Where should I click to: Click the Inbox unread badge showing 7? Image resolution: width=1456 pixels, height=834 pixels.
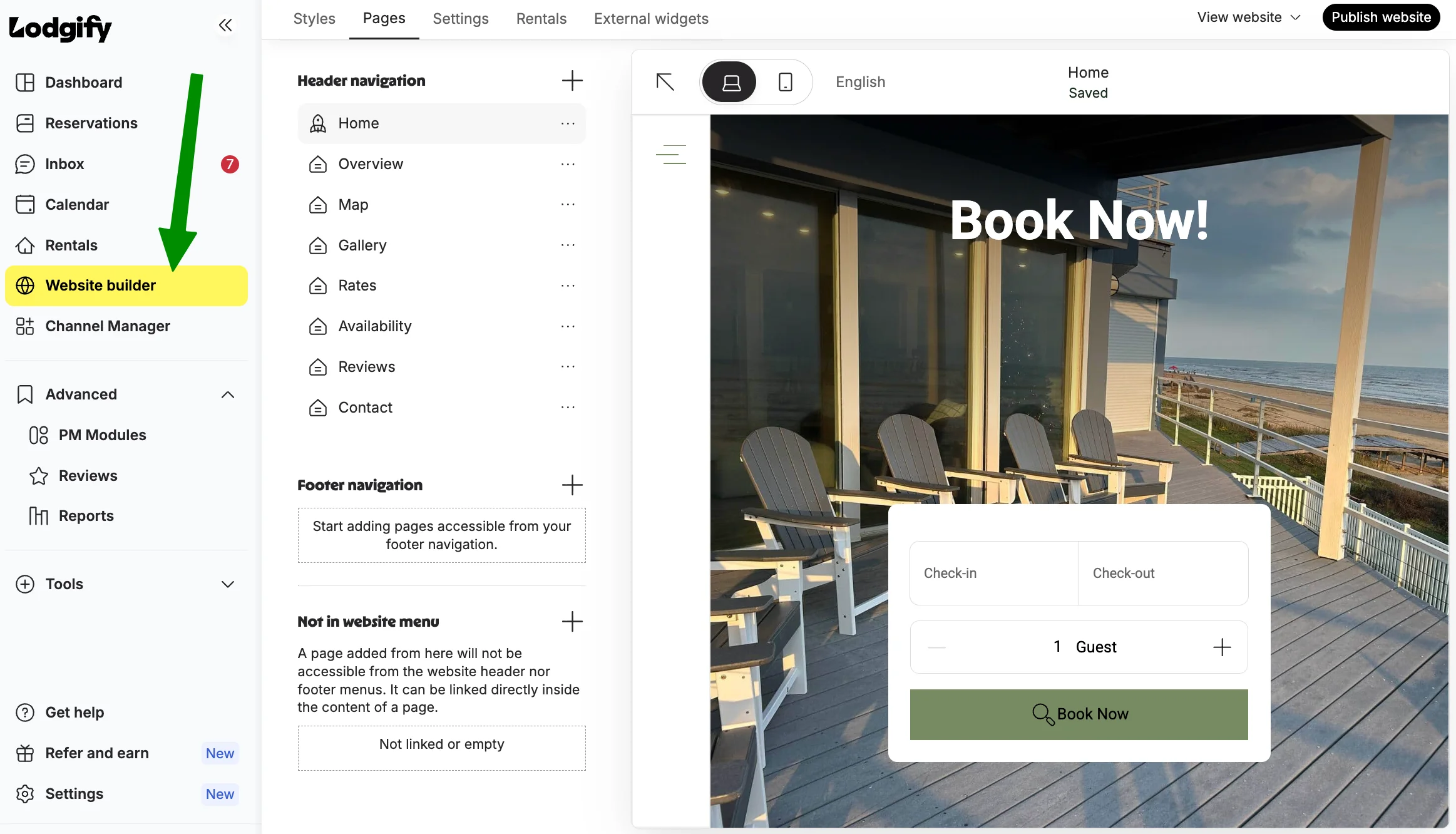[230, 164]
